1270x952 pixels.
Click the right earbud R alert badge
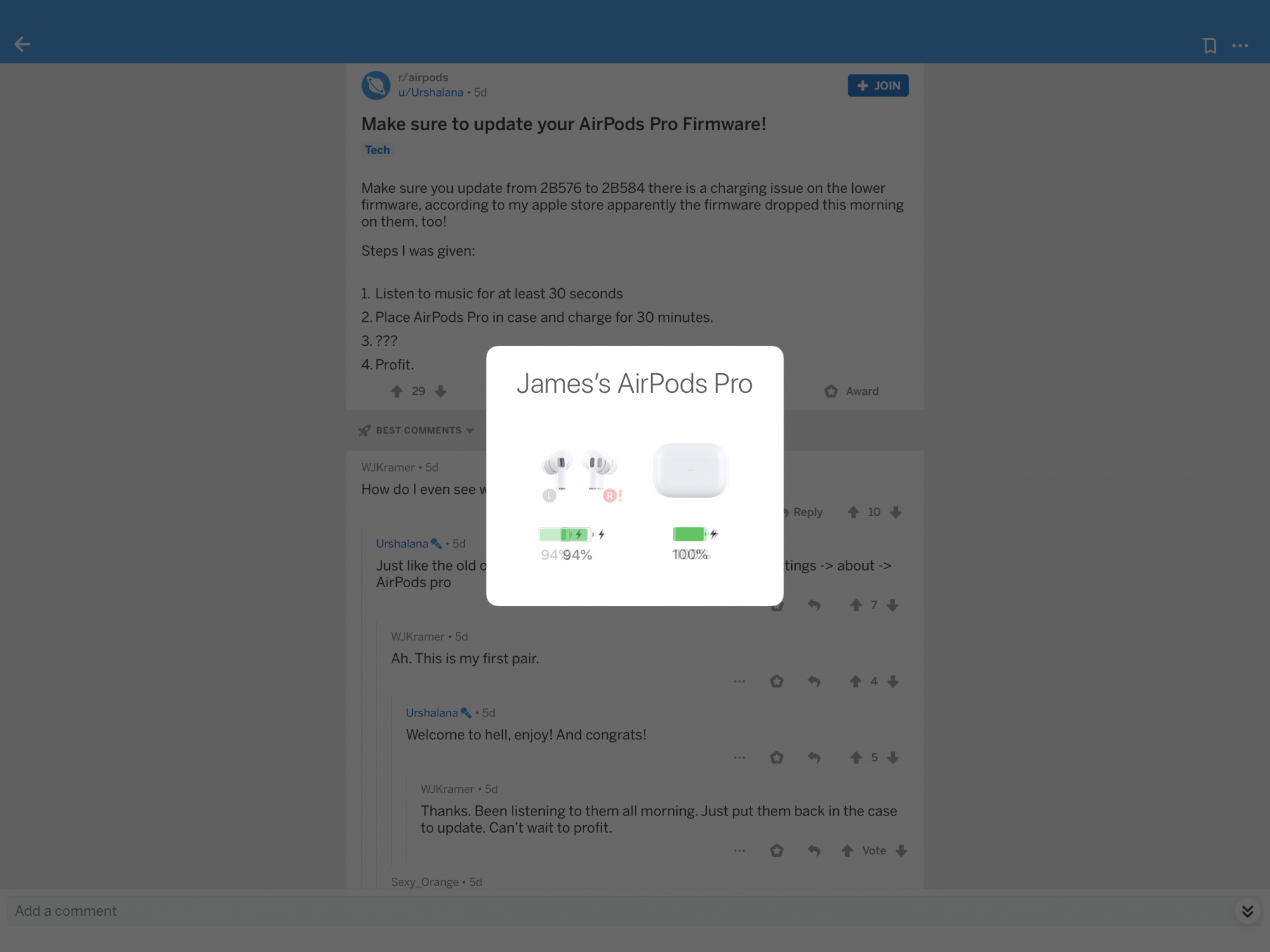[612, 496]
